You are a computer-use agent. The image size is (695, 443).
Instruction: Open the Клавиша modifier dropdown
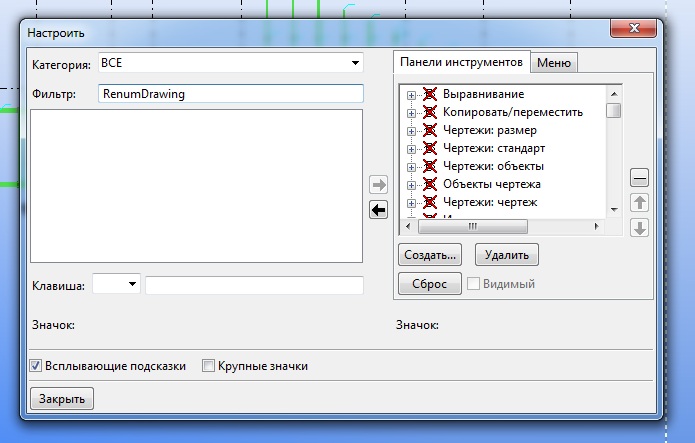[x=116, y=284]
